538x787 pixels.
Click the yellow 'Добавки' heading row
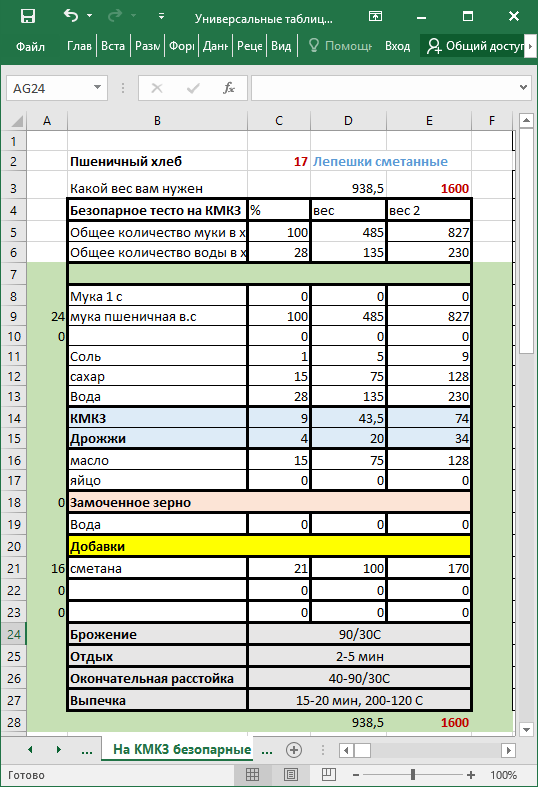(269, 546)
